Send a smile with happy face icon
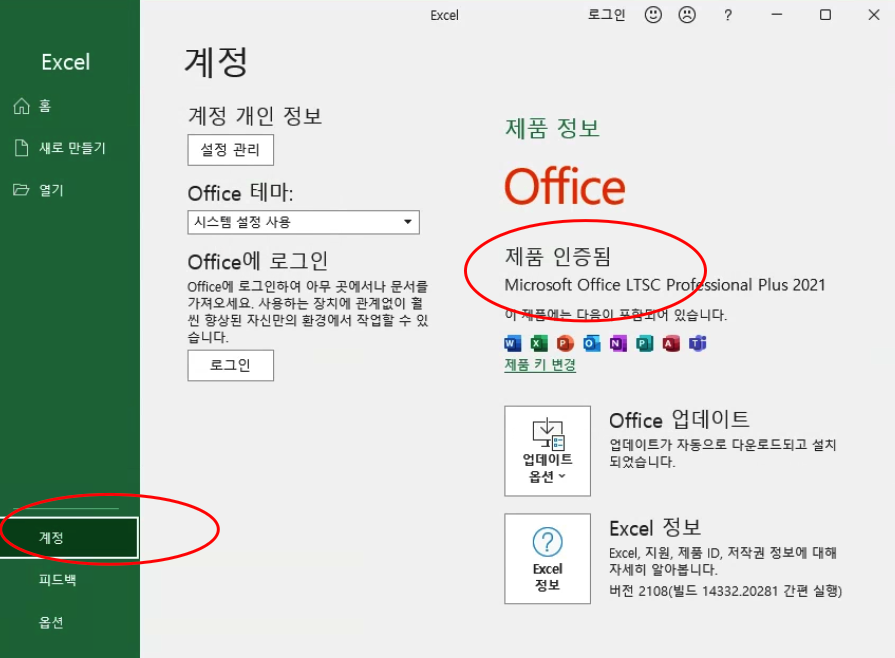The height and width of the screenshot is (658, 895). point(653,14)
